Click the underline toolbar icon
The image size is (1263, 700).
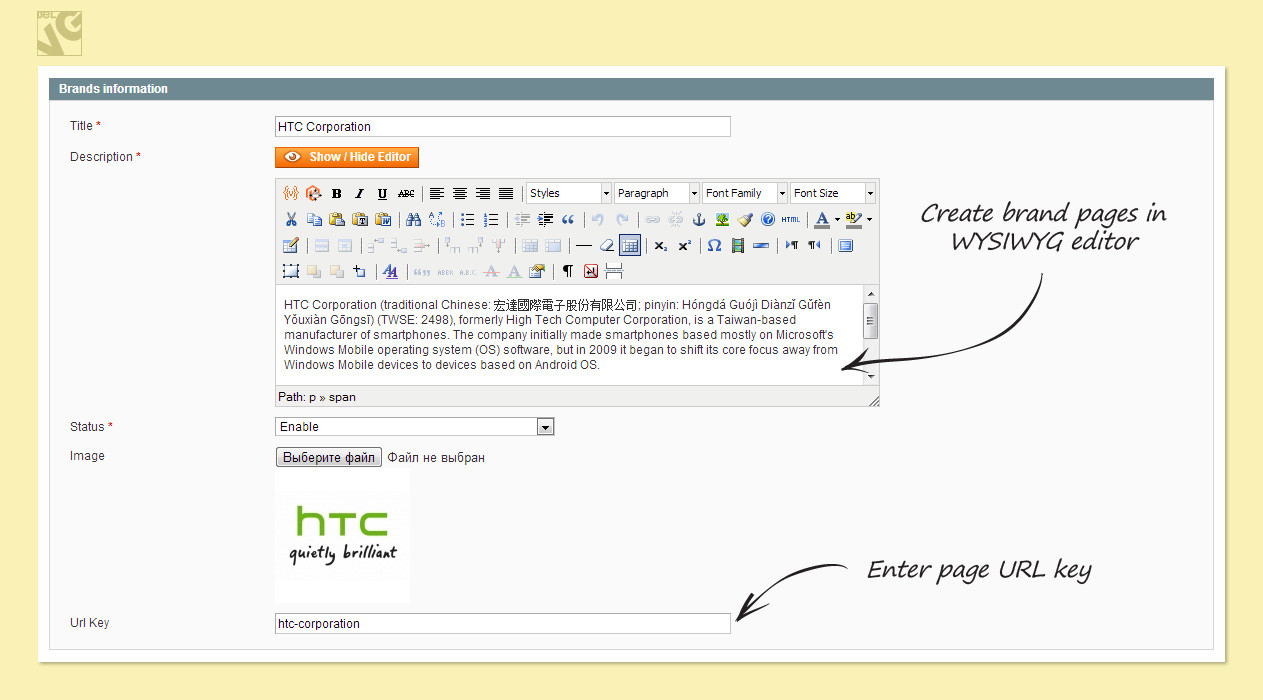[382, 194]
